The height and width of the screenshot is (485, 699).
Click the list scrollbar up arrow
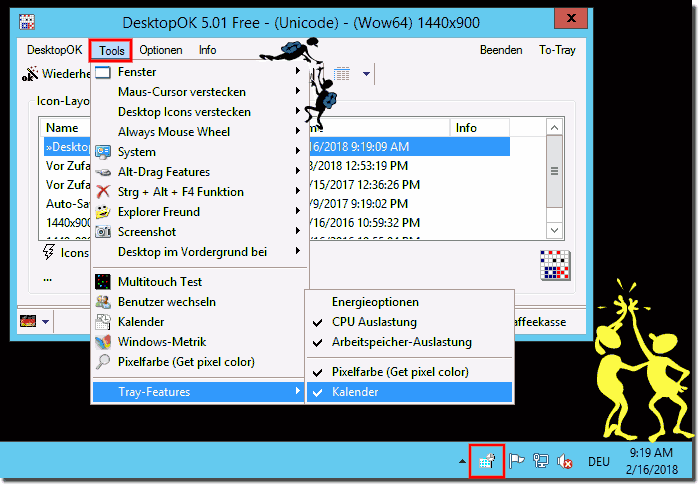(554, 128)
